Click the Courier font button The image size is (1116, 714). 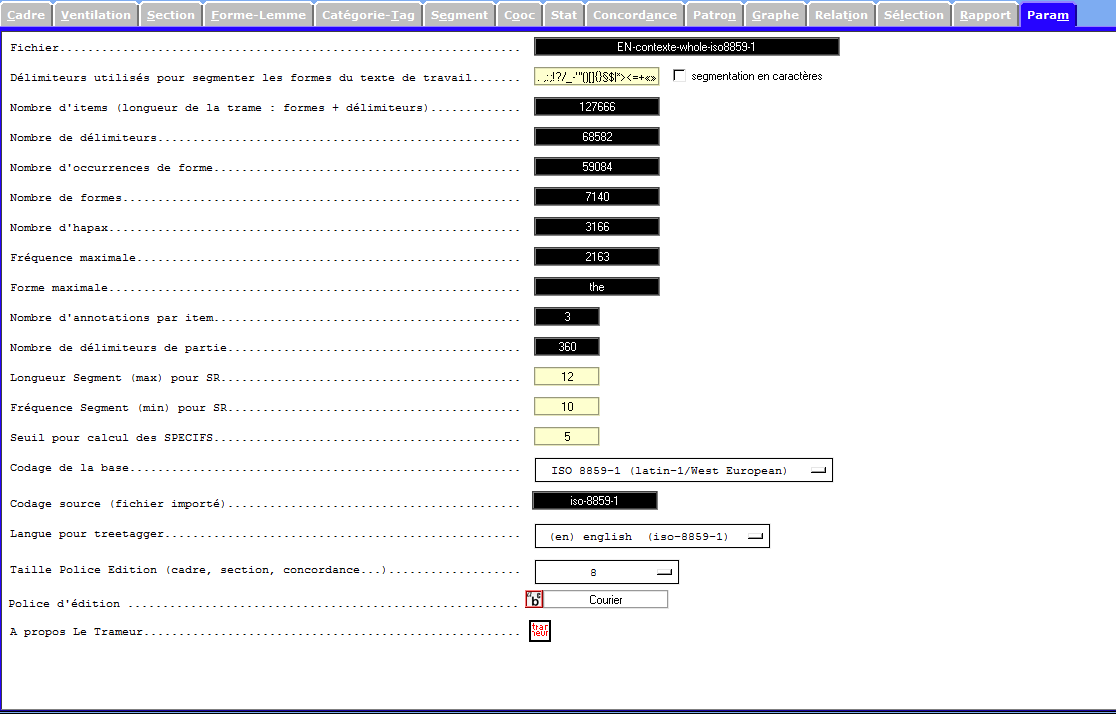click(x=606, y=600)
